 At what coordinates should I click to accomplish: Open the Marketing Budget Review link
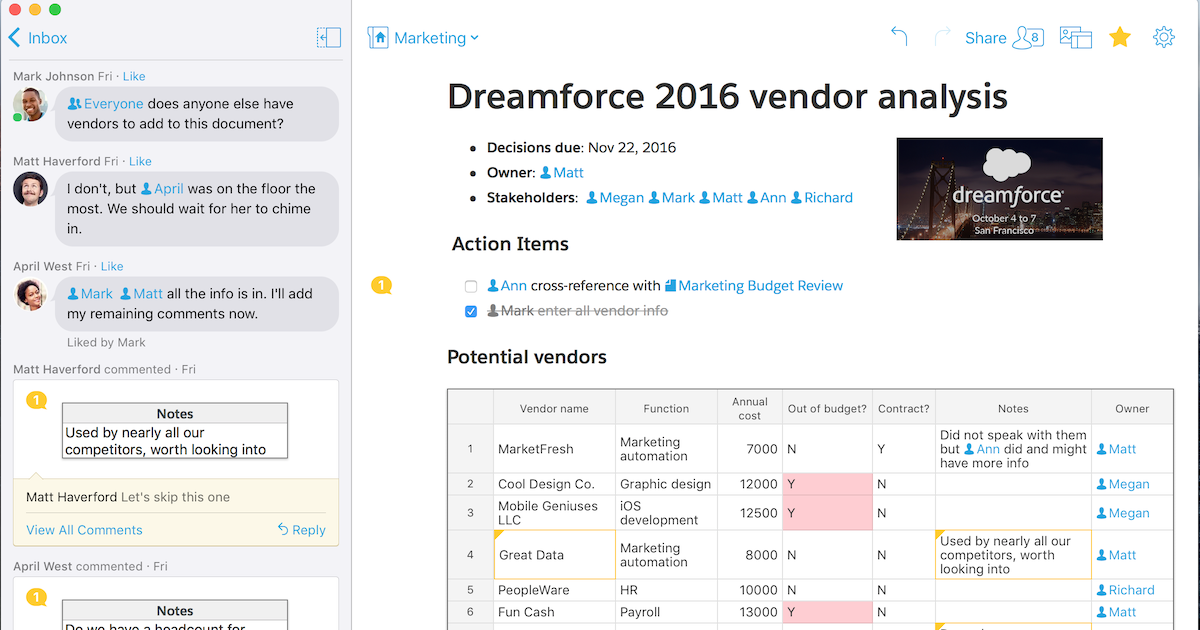pyautogui.click(x=760, y=286)
